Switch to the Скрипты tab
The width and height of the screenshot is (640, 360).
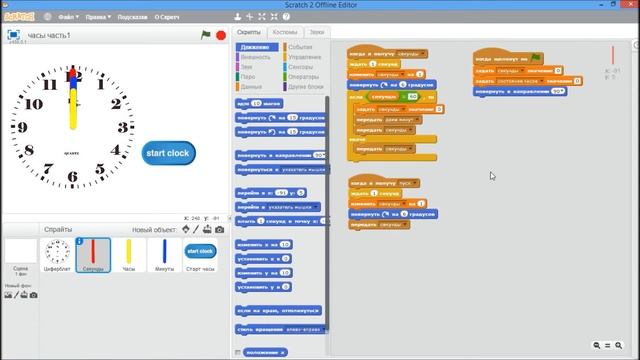(x=249, y=32)
